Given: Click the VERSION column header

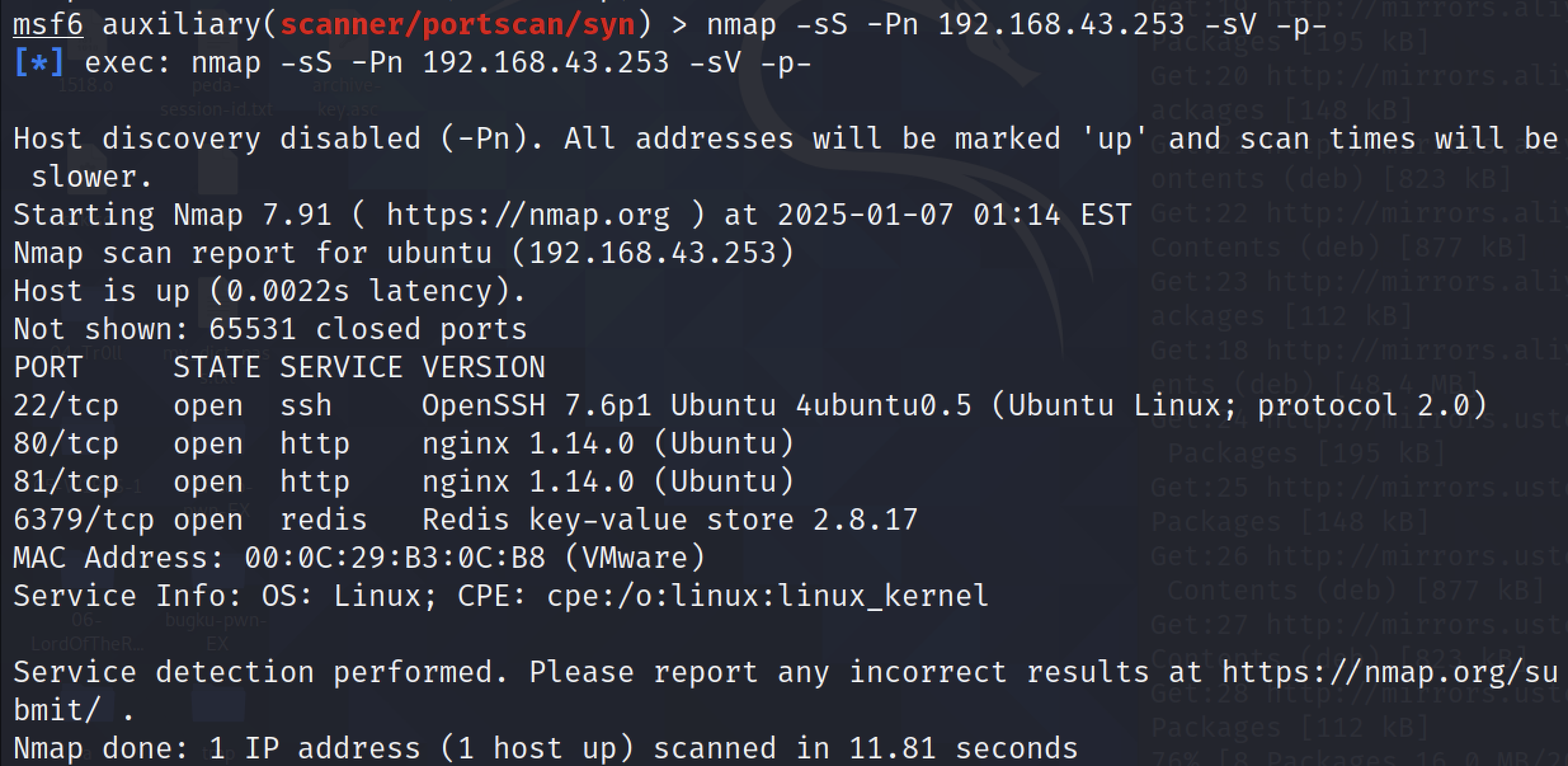Looking at the screenshot, I should click(483, 367).
